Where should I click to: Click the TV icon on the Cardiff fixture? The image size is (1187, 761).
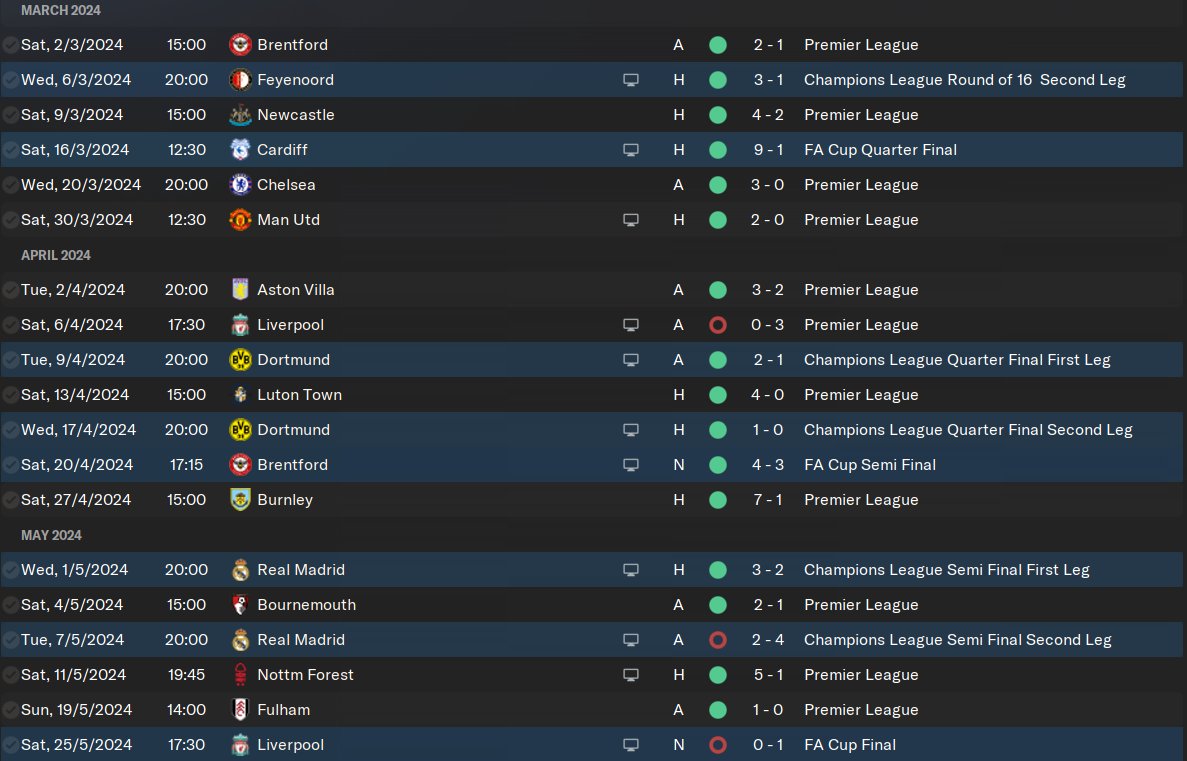pos(630,150)
